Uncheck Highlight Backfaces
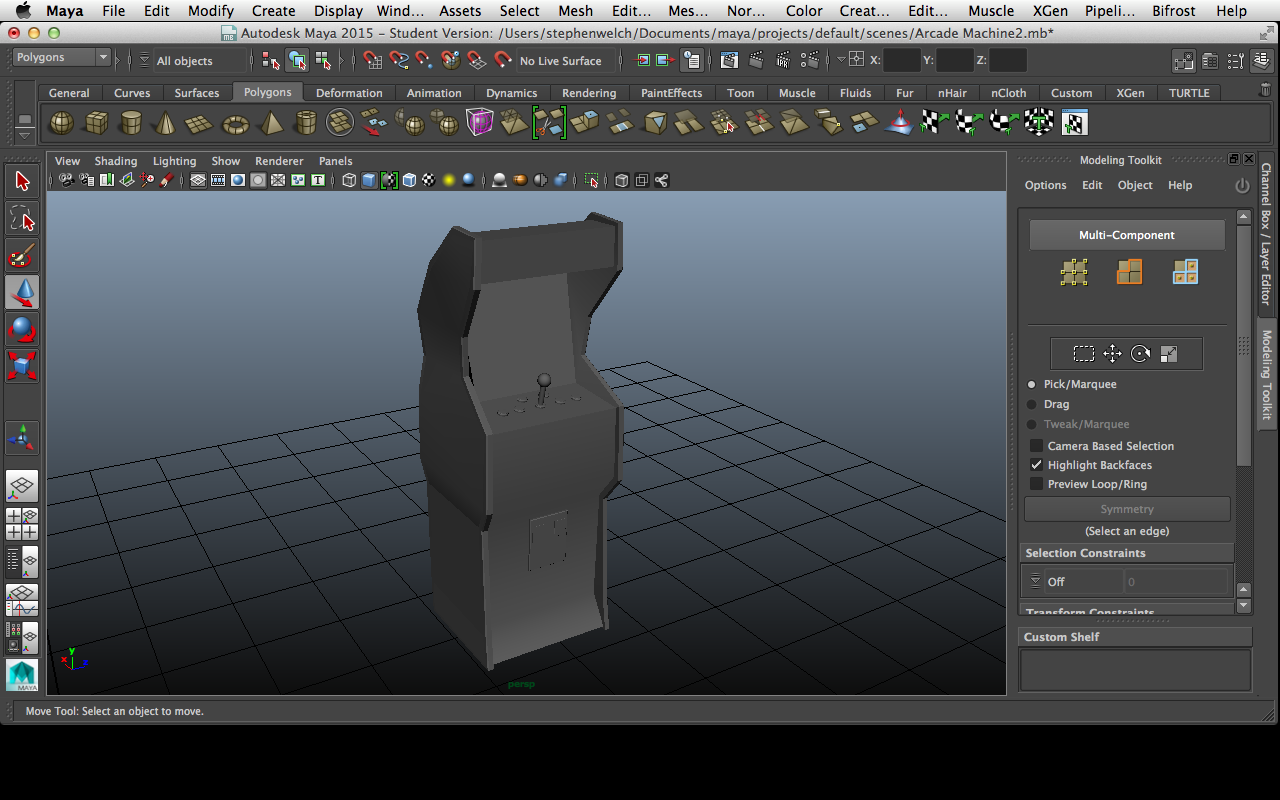This screenshot has height=800, width=1280. coord(1037,465)
